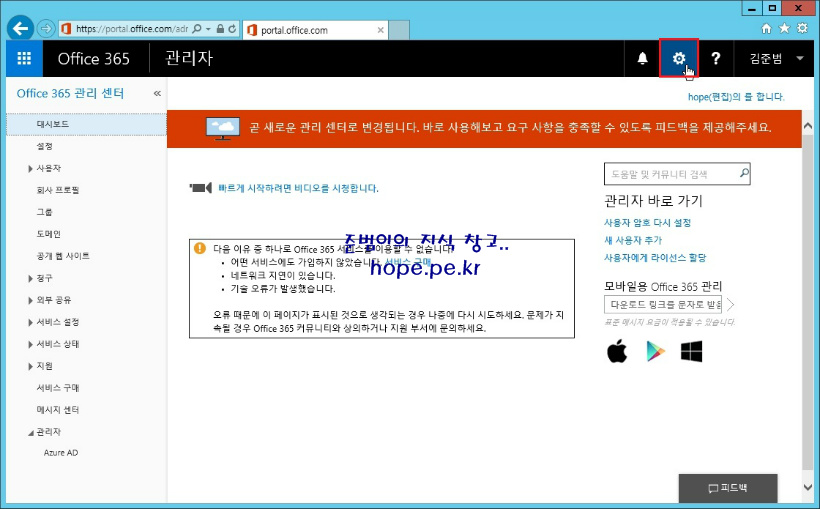This screenshot has height=509, width=820.
Task: Expand the 청구 navigation group
Action: click(x=30, y=278)
